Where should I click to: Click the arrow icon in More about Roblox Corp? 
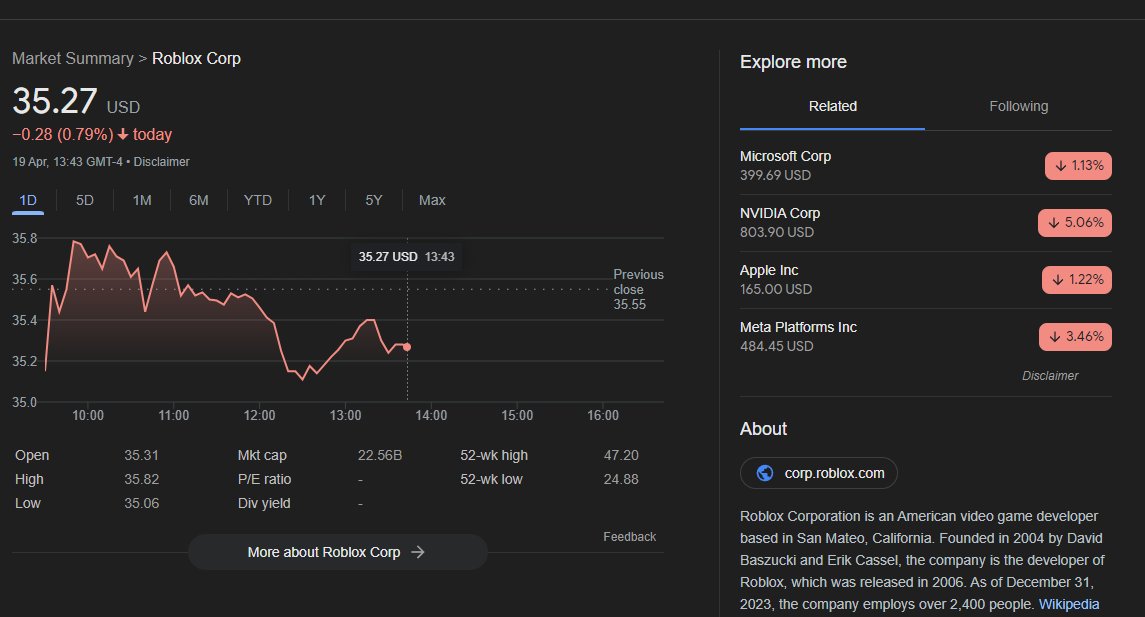[418, 552]
